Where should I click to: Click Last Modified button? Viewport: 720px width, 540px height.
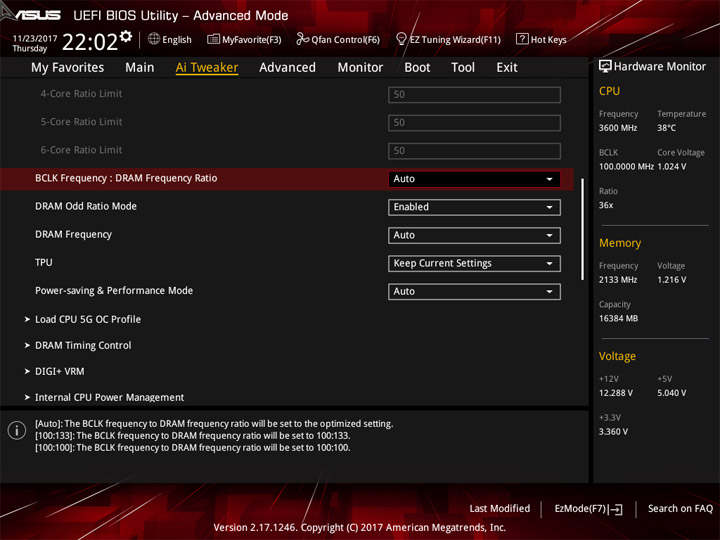point(500,509)
